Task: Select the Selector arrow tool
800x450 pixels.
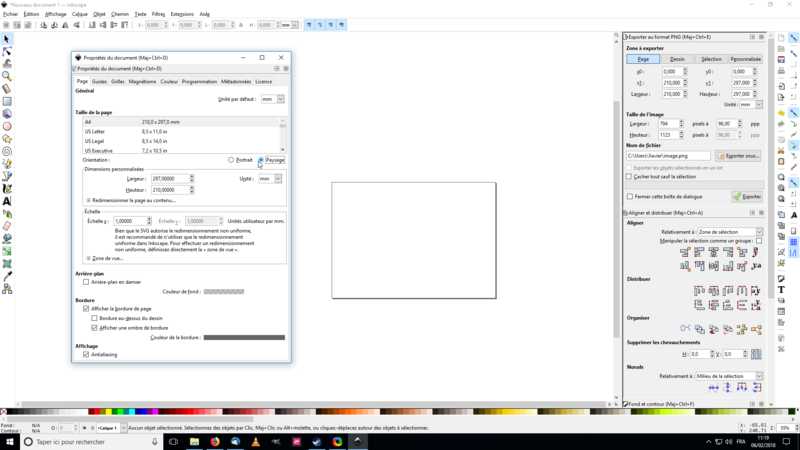Action: [7, 39]
